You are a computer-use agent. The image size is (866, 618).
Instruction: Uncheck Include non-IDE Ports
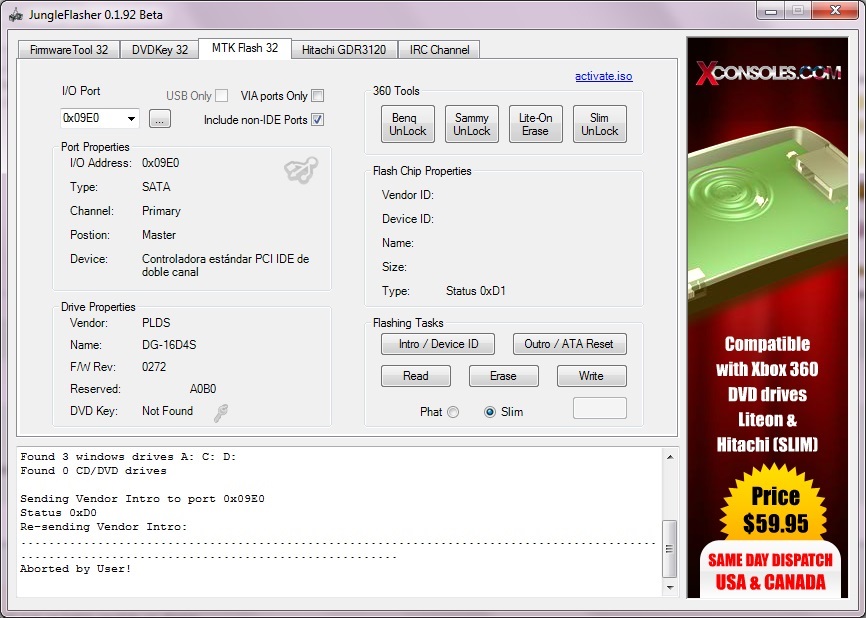point(318,119)
